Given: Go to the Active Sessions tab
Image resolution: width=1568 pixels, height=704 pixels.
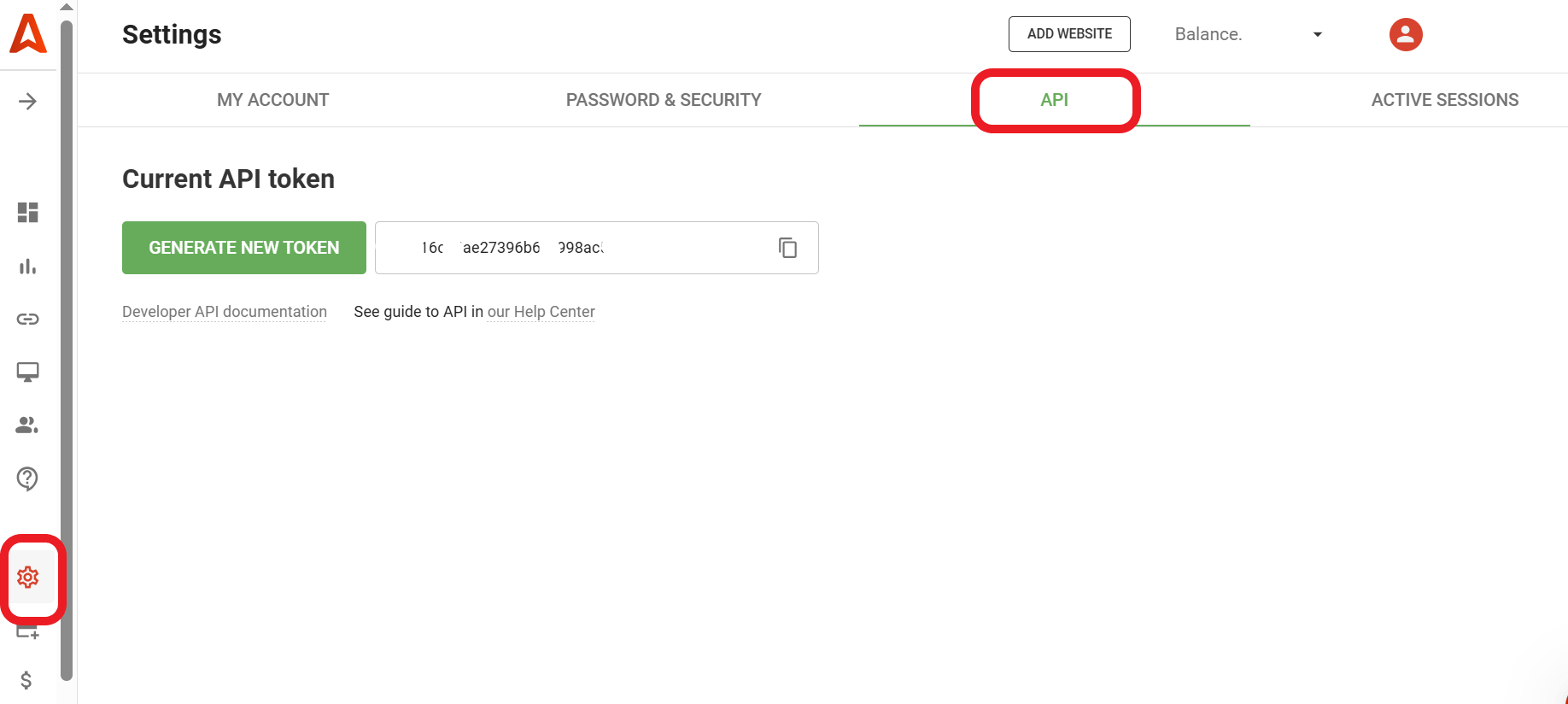Looking at the screenshot, I should tap(1444, 100).
